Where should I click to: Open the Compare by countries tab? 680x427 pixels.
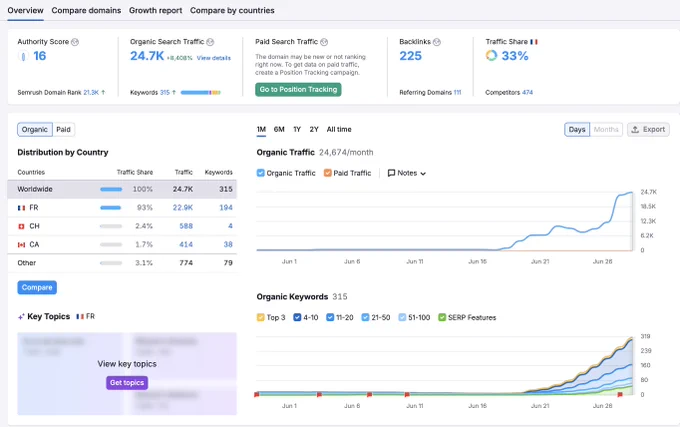232,10
